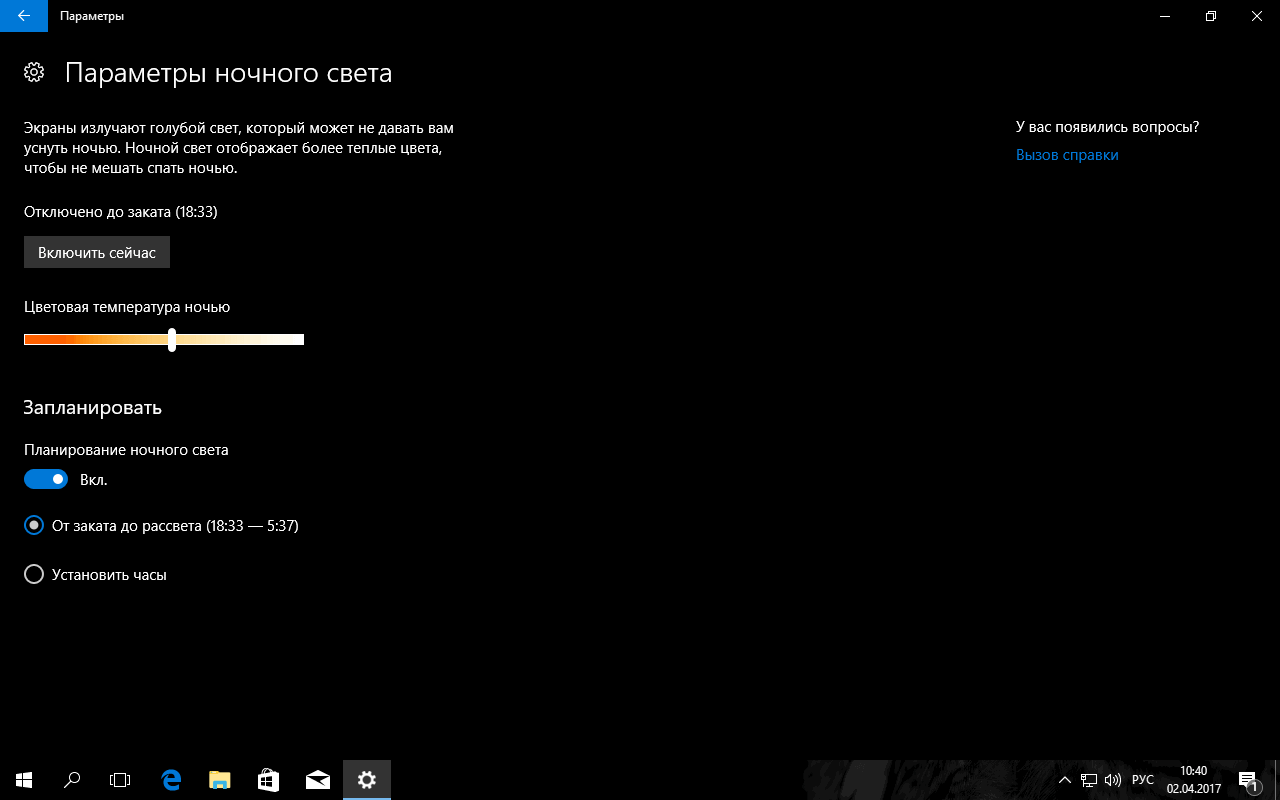The height and width of the screenshot is (800, 1280).
Task: Open File Explorer from the taskbar
Action: tap(219, 780)
